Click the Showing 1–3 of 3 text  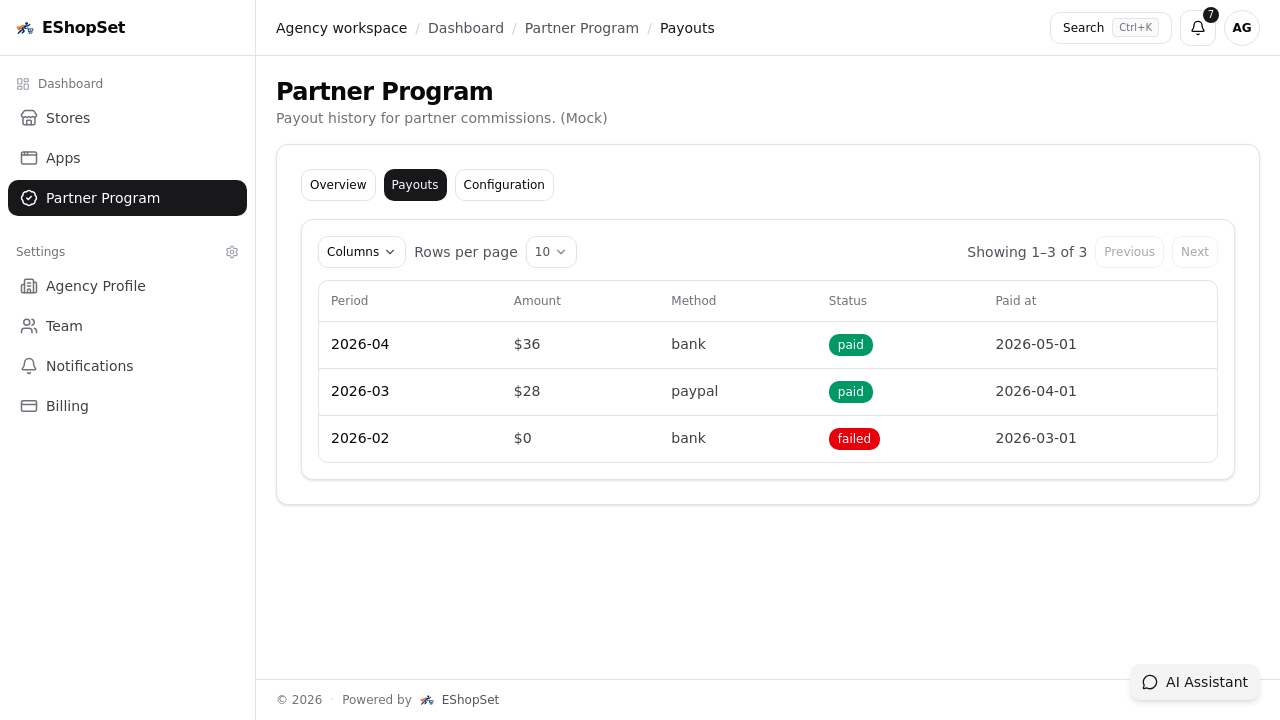click(1027, 252)
